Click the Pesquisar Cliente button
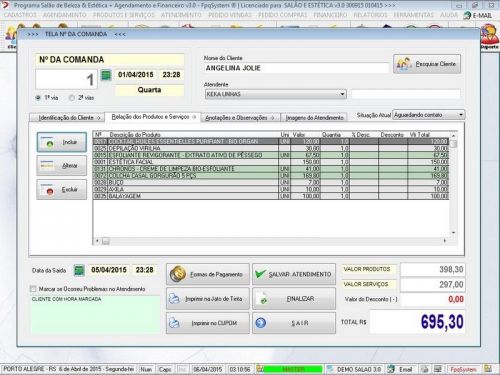 pyautogui.click(x=427, y=64)
